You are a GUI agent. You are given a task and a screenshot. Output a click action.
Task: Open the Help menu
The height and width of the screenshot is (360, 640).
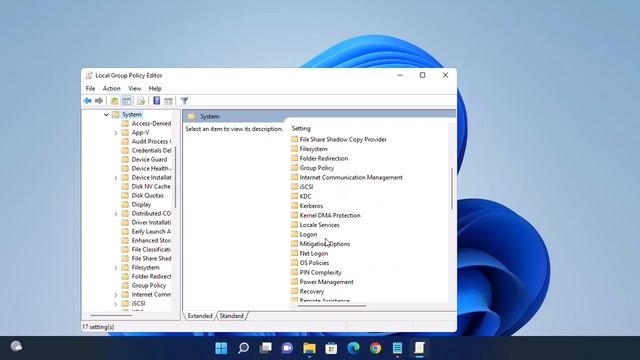pyautogui.click(x=155, y=88)
